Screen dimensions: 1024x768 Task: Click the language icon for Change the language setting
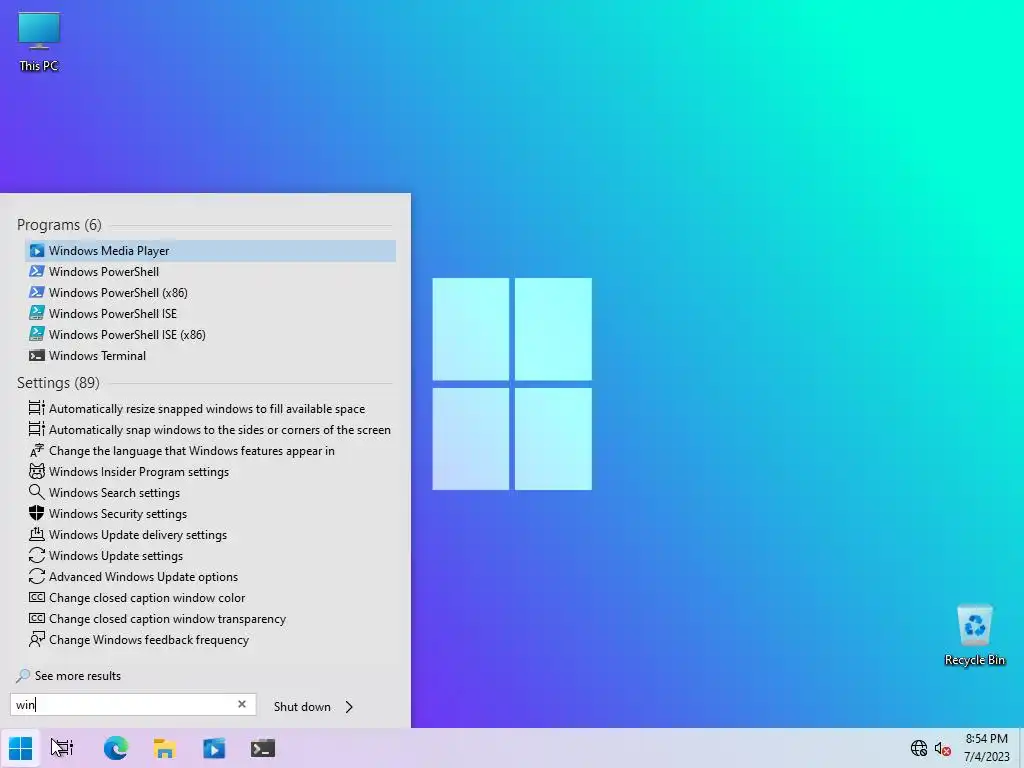coord(37,451)
